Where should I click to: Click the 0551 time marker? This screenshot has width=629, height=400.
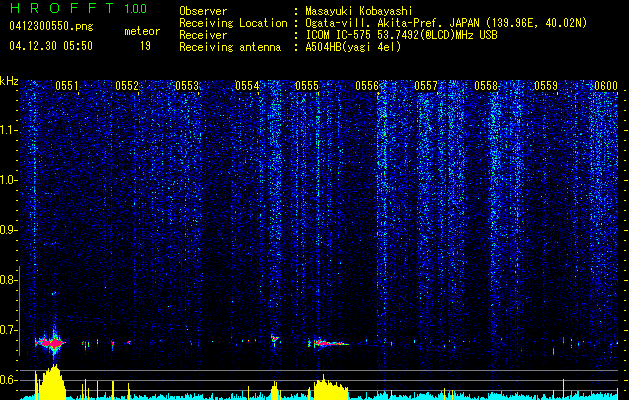(67, 85)
